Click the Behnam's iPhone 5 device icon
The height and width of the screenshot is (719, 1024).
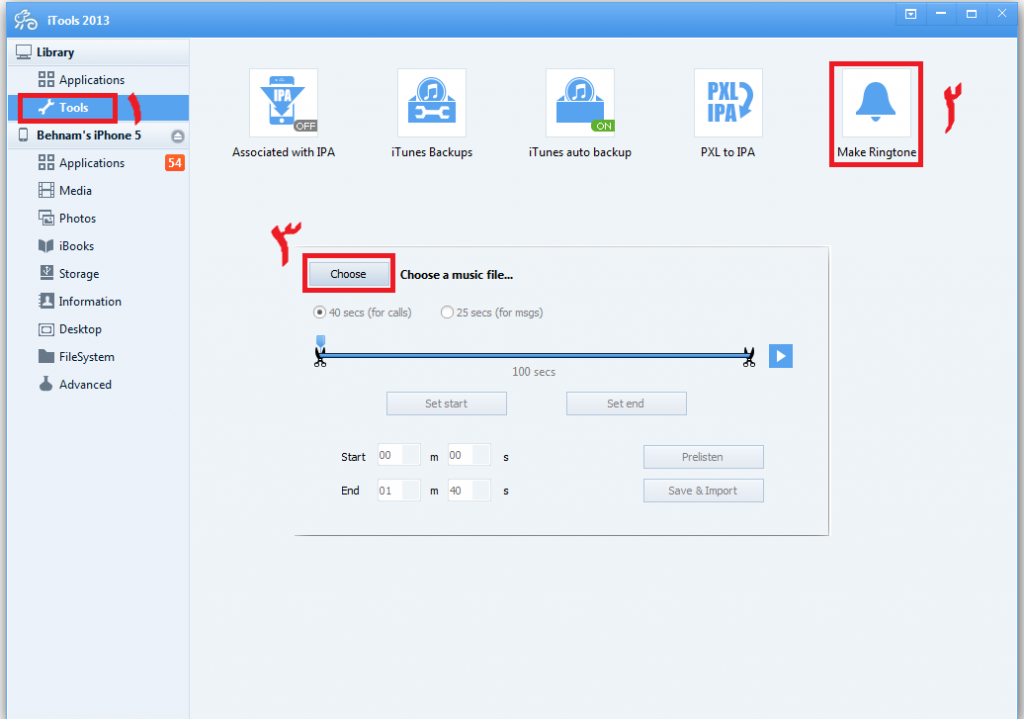24,135
